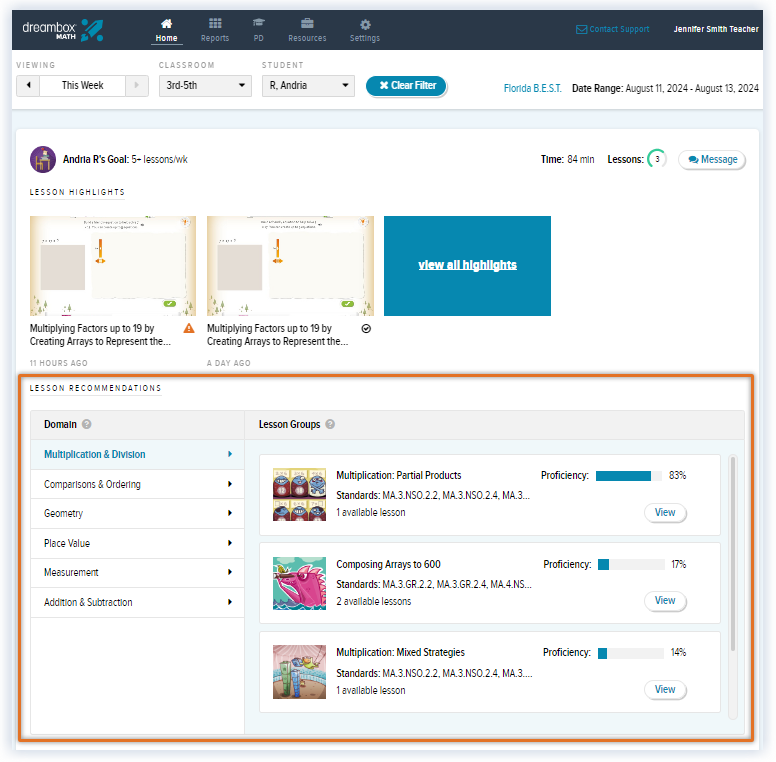
Task: Select Comparisons & Ordering domain
Action: click(137, 484)
